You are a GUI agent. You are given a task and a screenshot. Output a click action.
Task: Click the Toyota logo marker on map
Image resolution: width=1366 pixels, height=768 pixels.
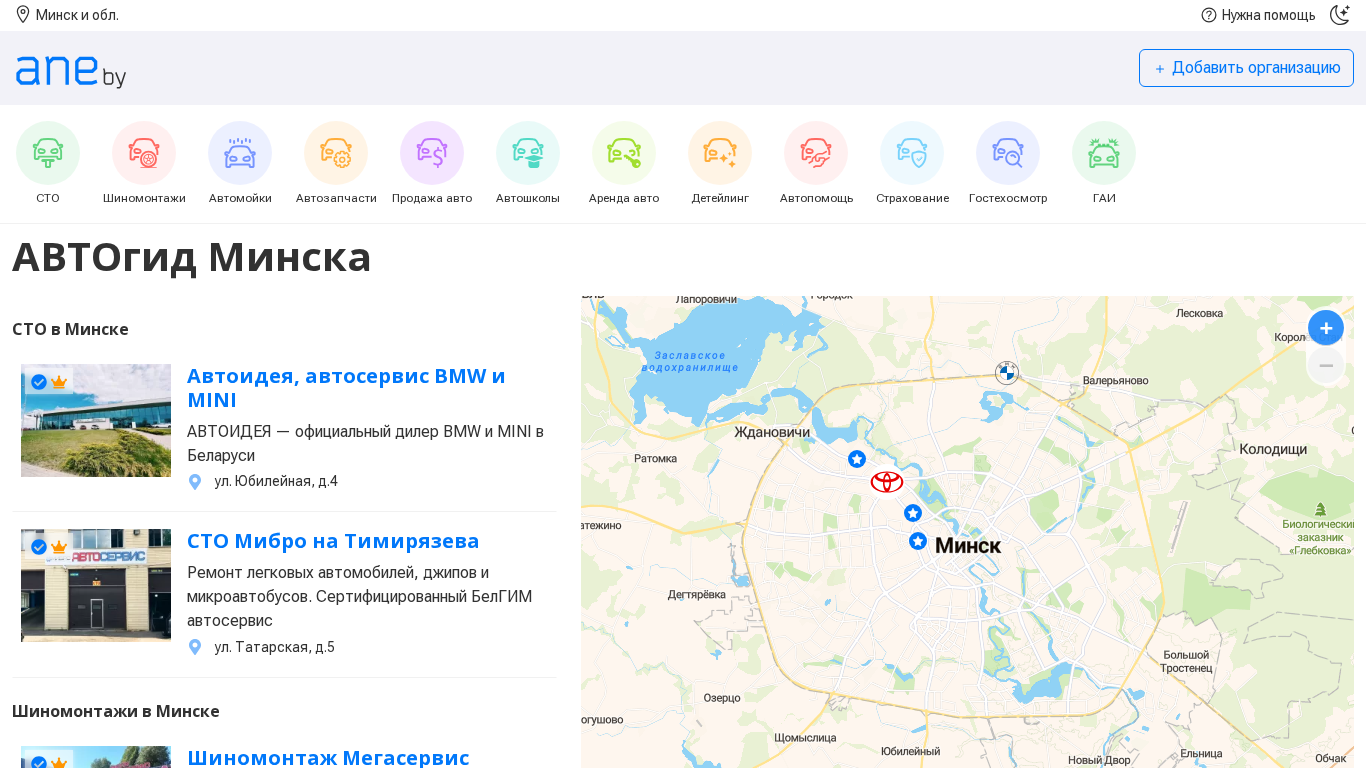[887, 482]
